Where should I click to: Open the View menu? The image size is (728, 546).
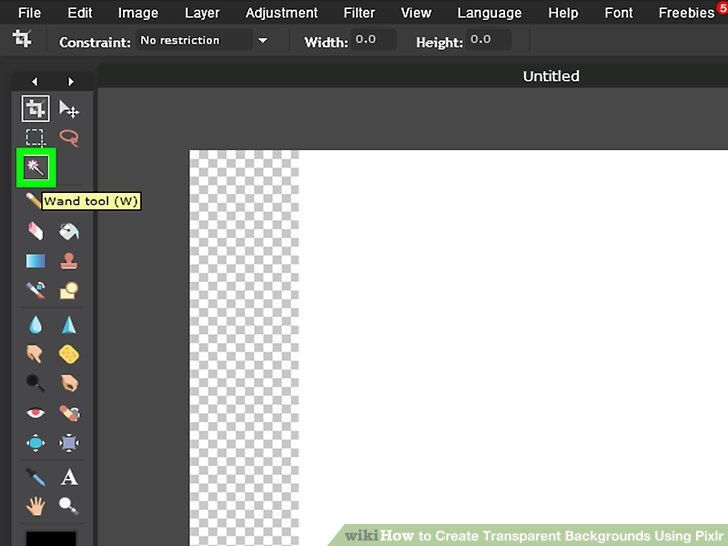[x=416, y=13]
